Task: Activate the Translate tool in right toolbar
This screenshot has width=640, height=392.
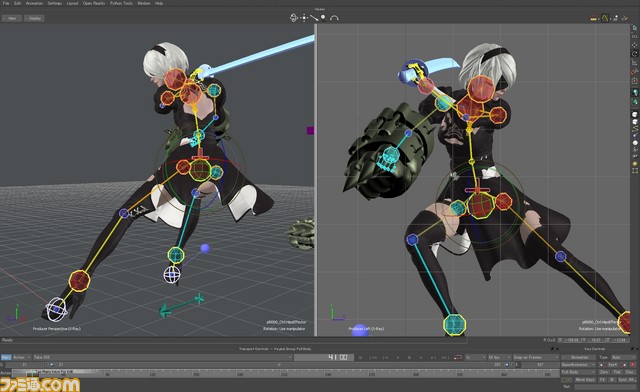Action: click(x=634, y=45)
